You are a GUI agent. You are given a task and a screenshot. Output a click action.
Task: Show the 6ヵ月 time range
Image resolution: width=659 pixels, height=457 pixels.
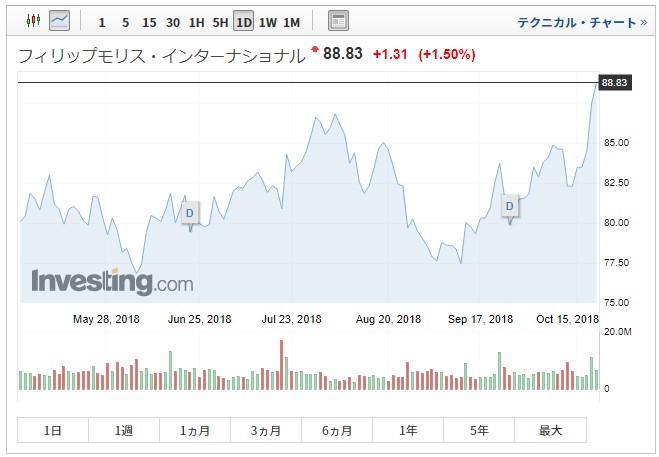click(337, 430)
